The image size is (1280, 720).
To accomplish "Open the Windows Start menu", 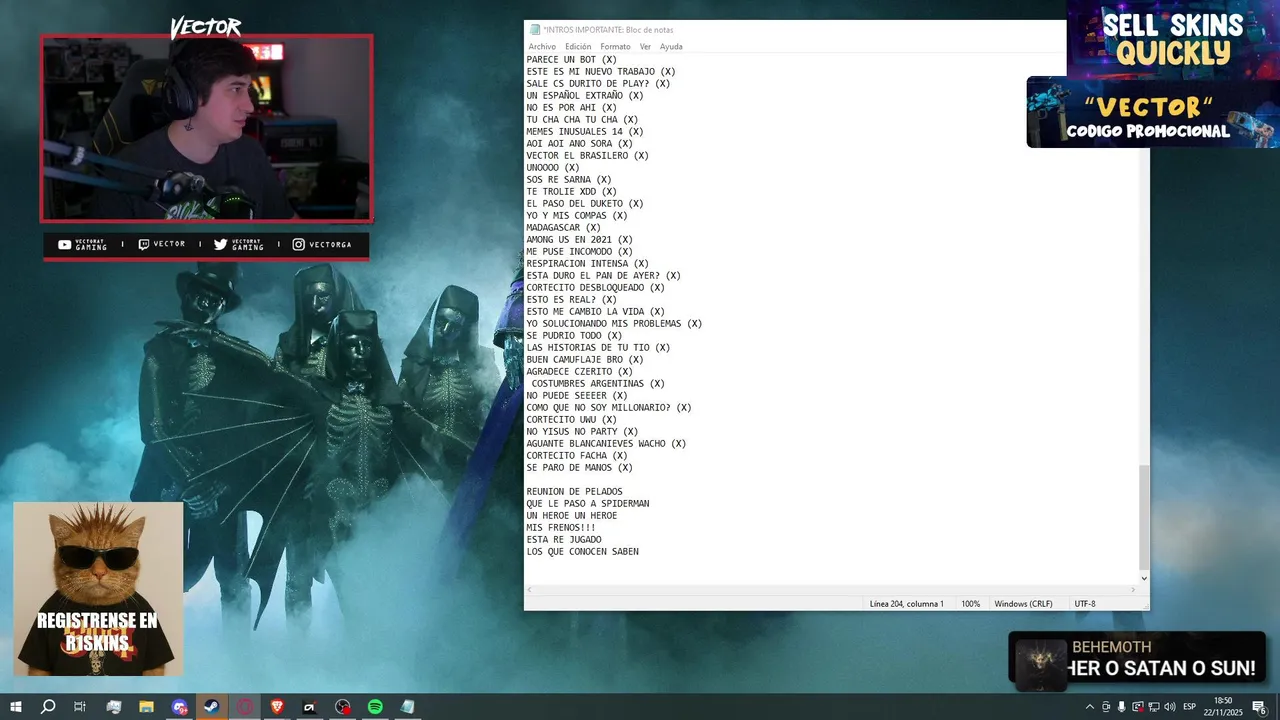I will (15, 707).
